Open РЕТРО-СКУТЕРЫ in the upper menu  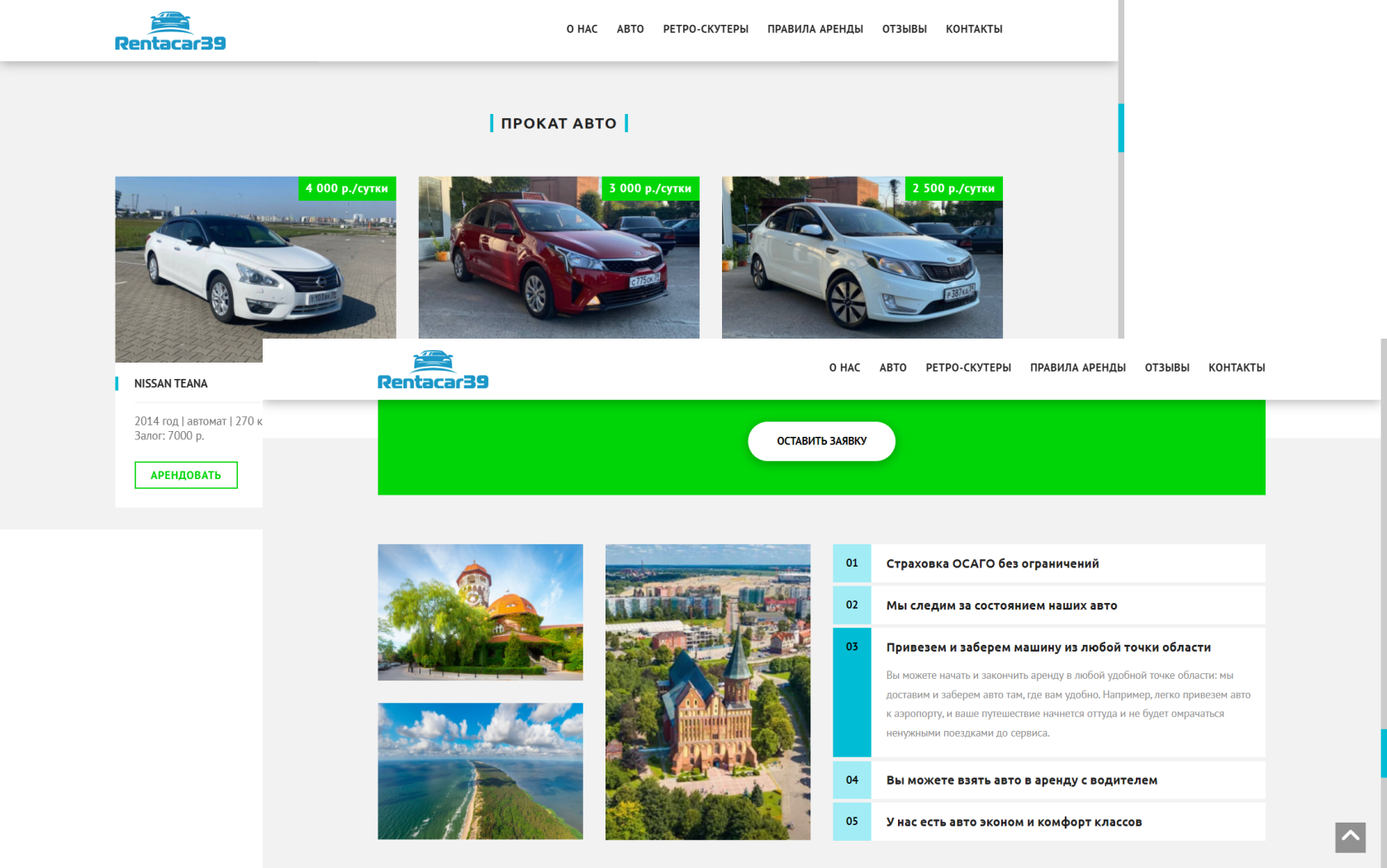[x=705, y=29]
